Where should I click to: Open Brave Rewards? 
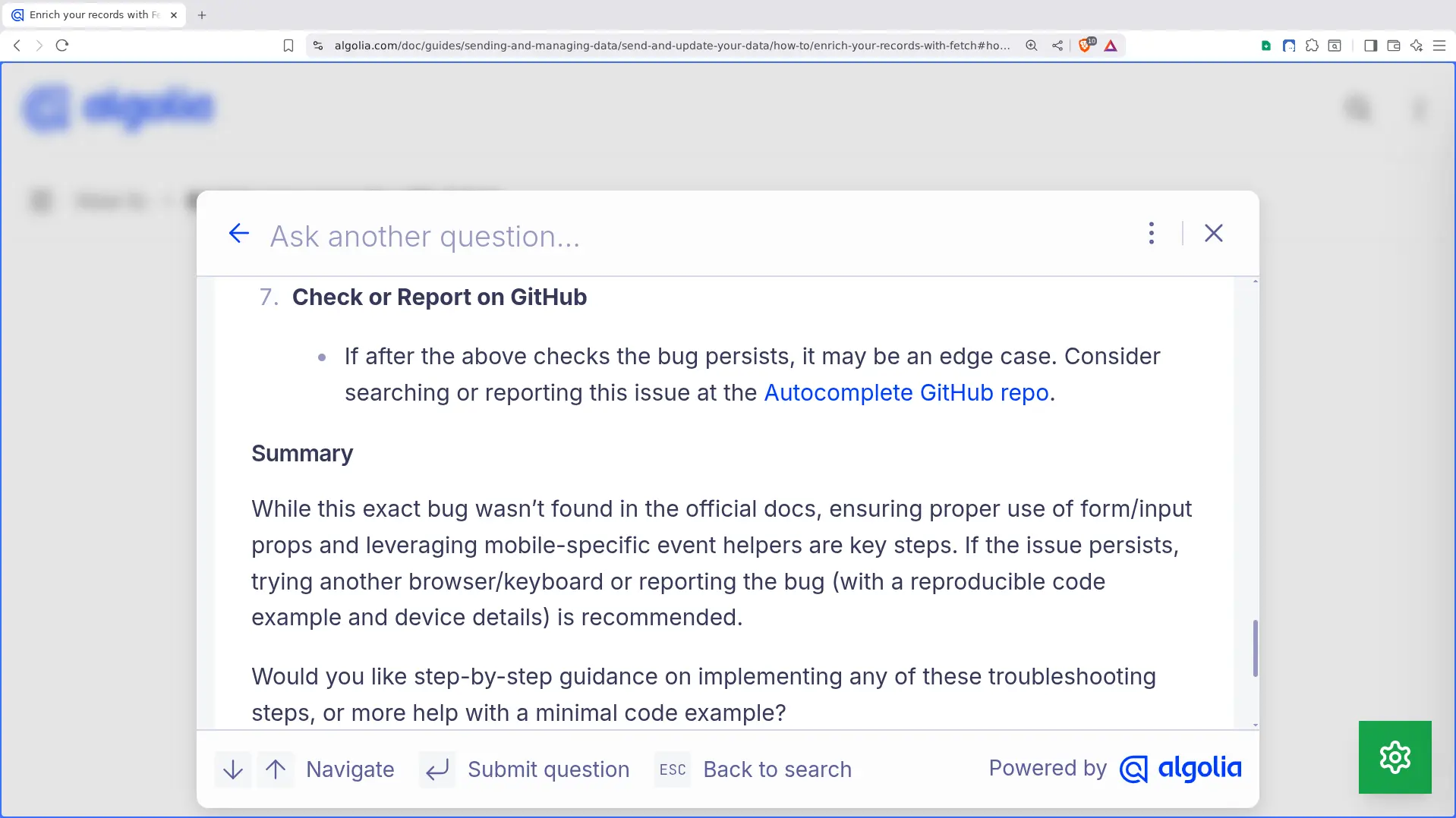pos(1111,46)
